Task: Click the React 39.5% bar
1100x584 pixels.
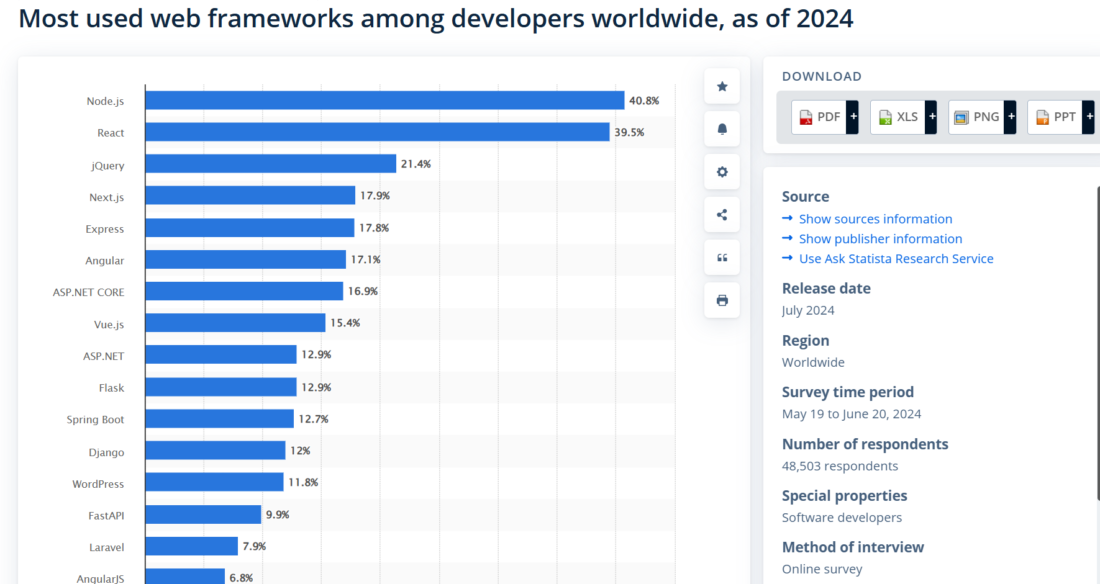Action: 377,132
